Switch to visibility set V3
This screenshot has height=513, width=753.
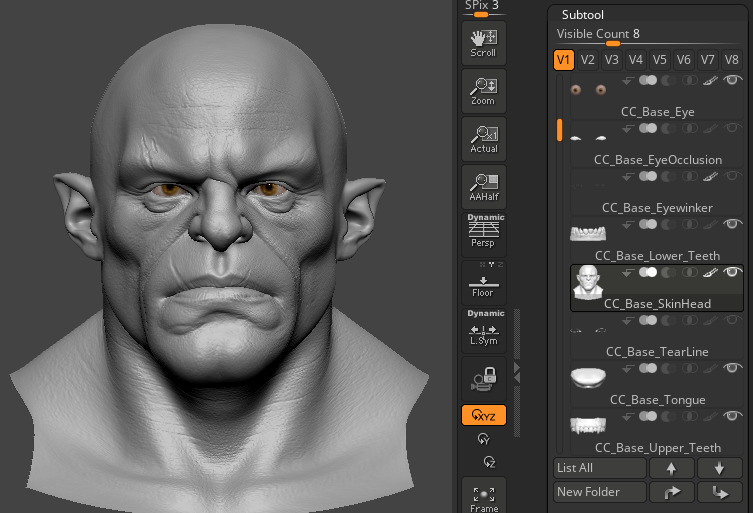coord(611,60)
